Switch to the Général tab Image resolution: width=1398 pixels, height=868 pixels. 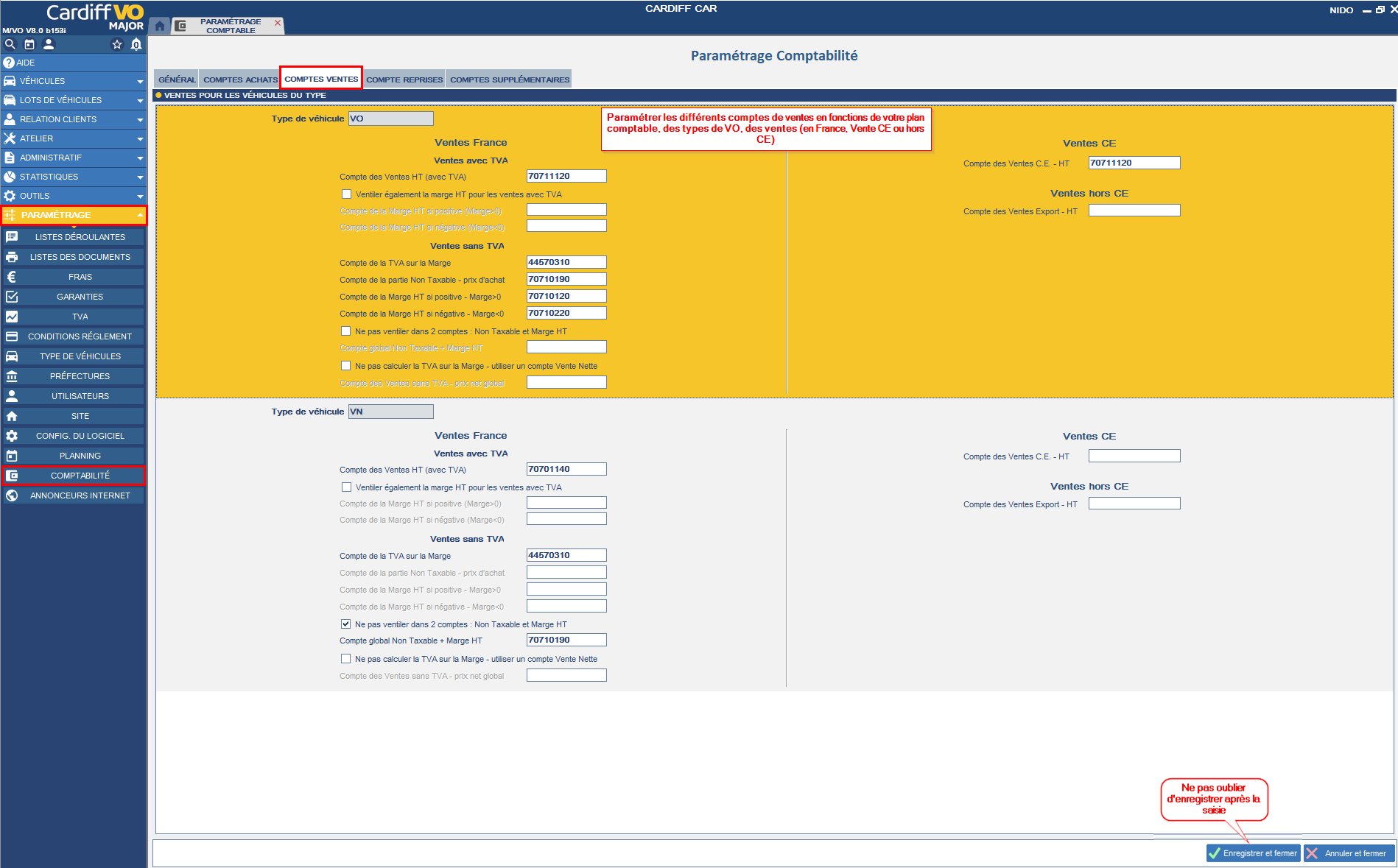(177, 80)
